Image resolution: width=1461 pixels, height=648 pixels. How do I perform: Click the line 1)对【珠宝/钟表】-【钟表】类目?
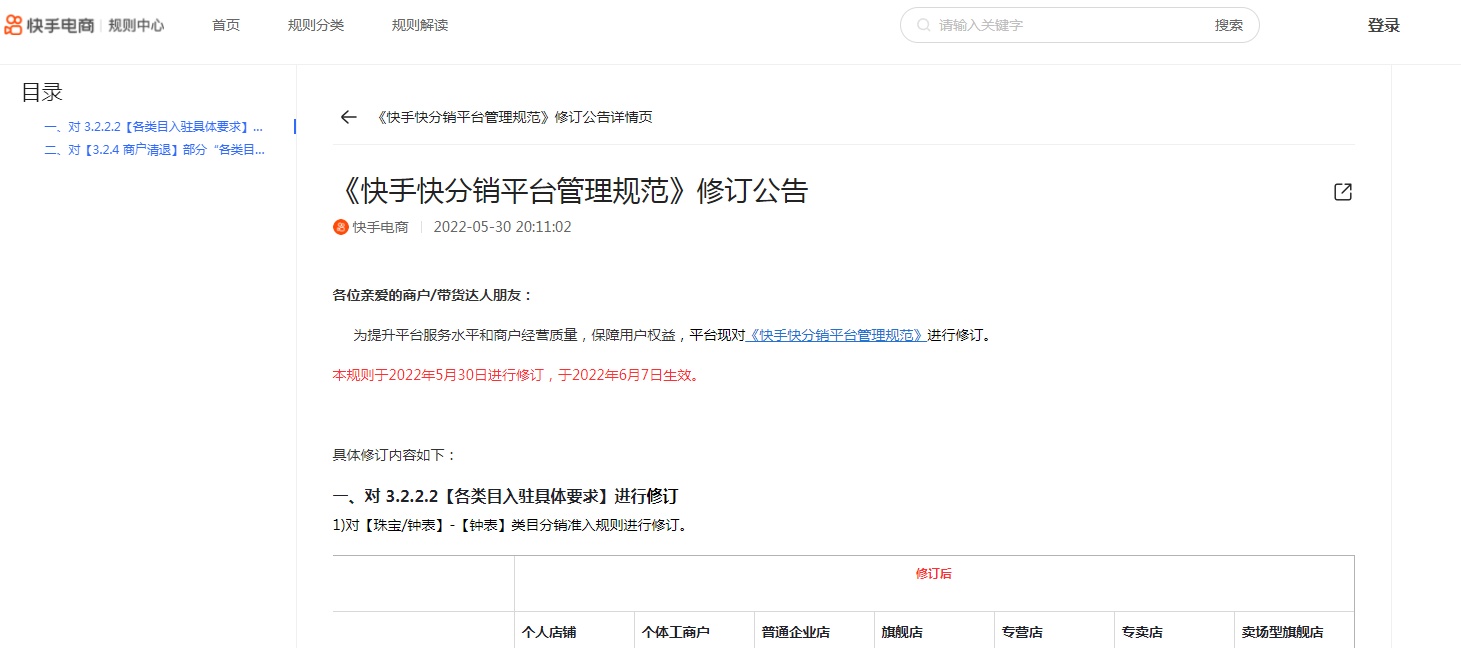point(512,525)
